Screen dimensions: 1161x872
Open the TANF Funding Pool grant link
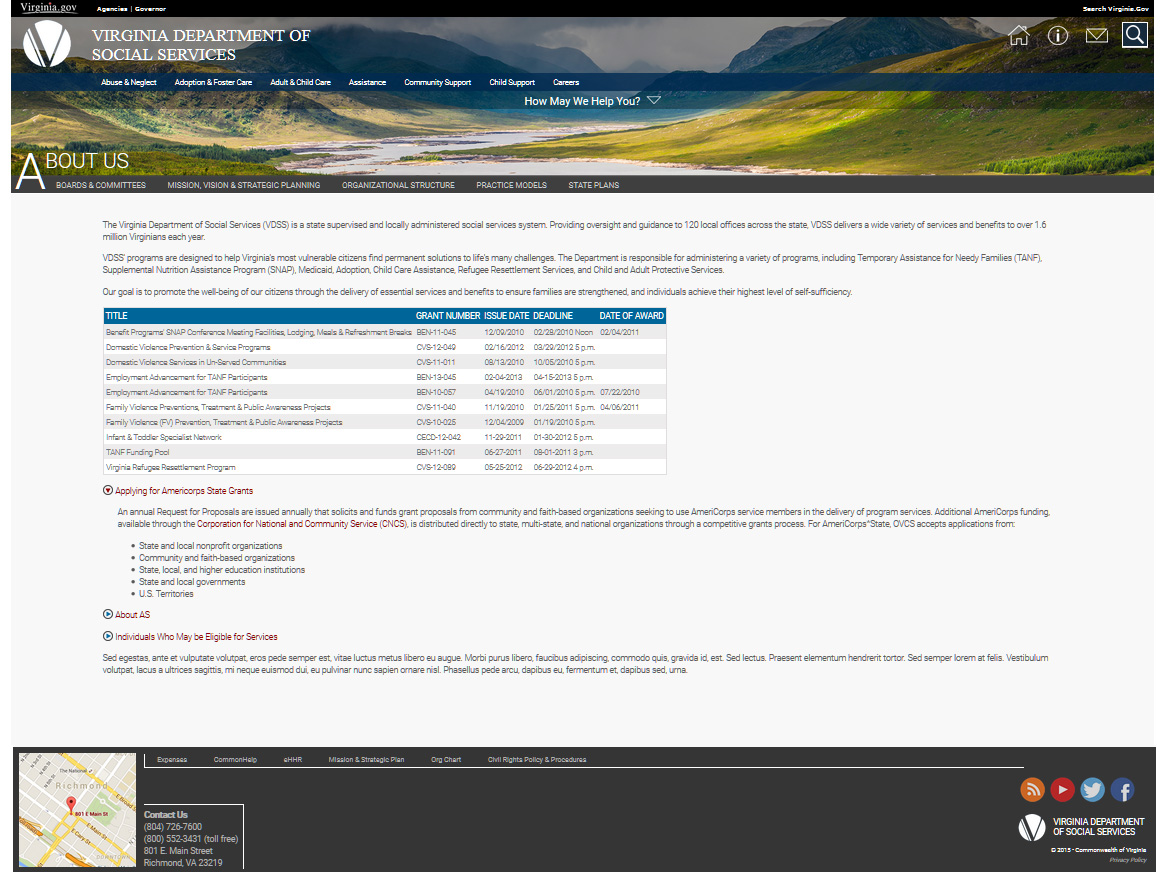(138, 453)
